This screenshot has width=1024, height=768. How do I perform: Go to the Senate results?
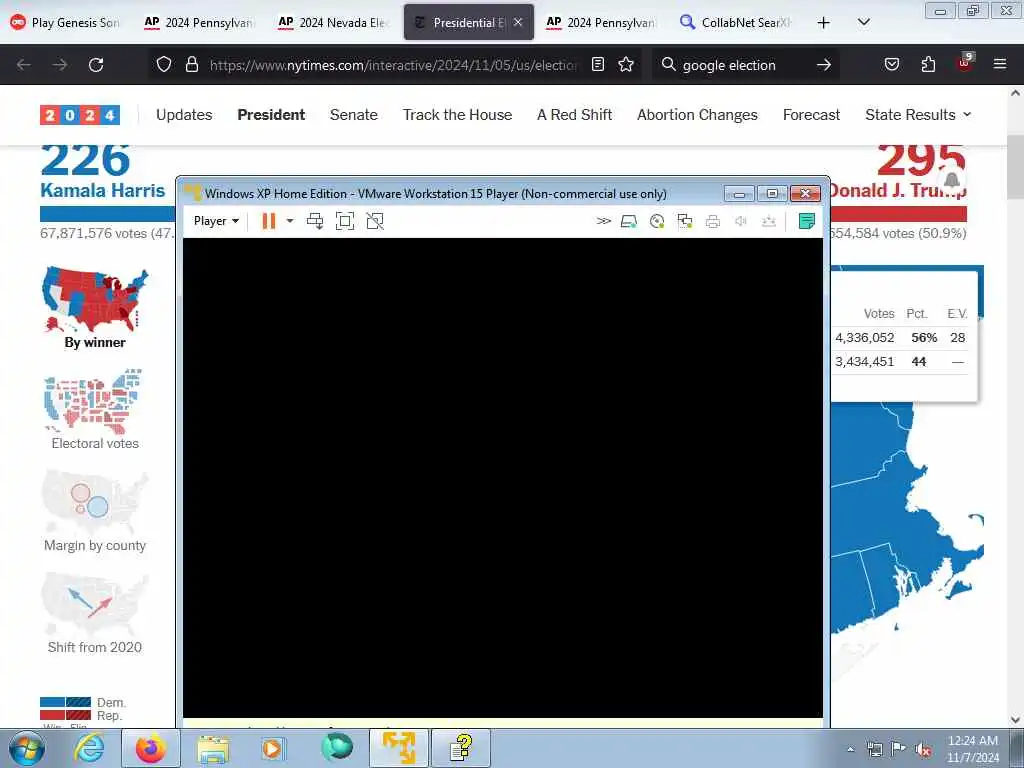[354, 115]
